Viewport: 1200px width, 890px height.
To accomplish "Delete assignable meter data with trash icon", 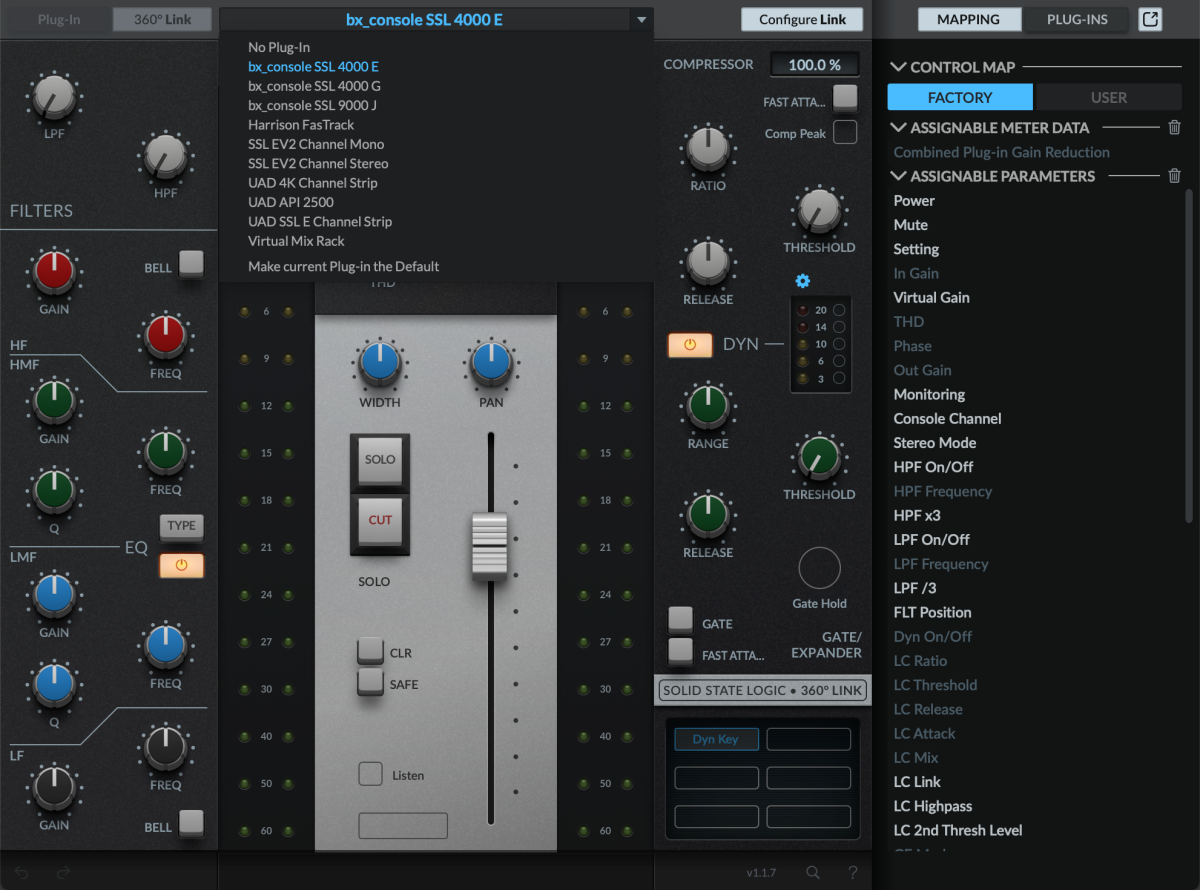I will pyautogui.click(x=1174, y=128).
